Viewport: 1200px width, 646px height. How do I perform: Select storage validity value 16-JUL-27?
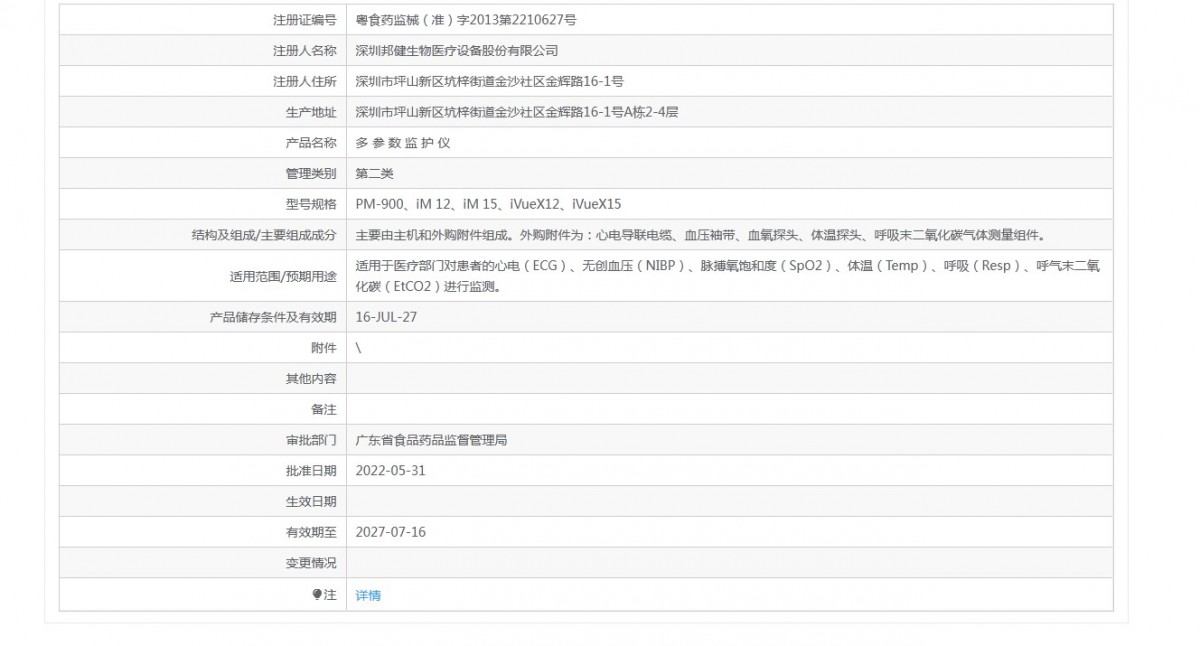pos(386,317)
